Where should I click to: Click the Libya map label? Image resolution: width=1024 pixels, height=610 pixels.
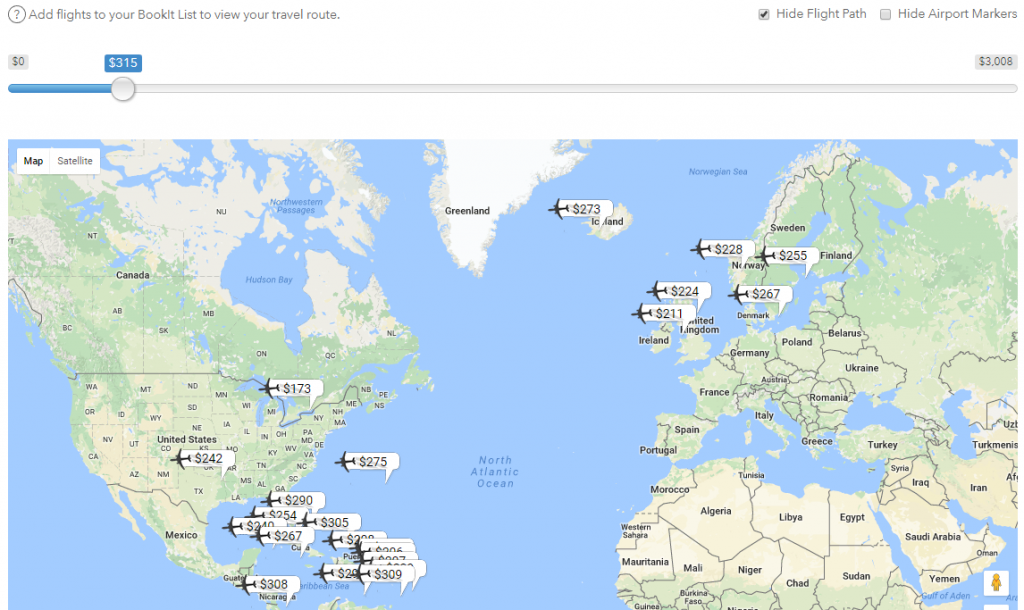(x=790, y=517)
